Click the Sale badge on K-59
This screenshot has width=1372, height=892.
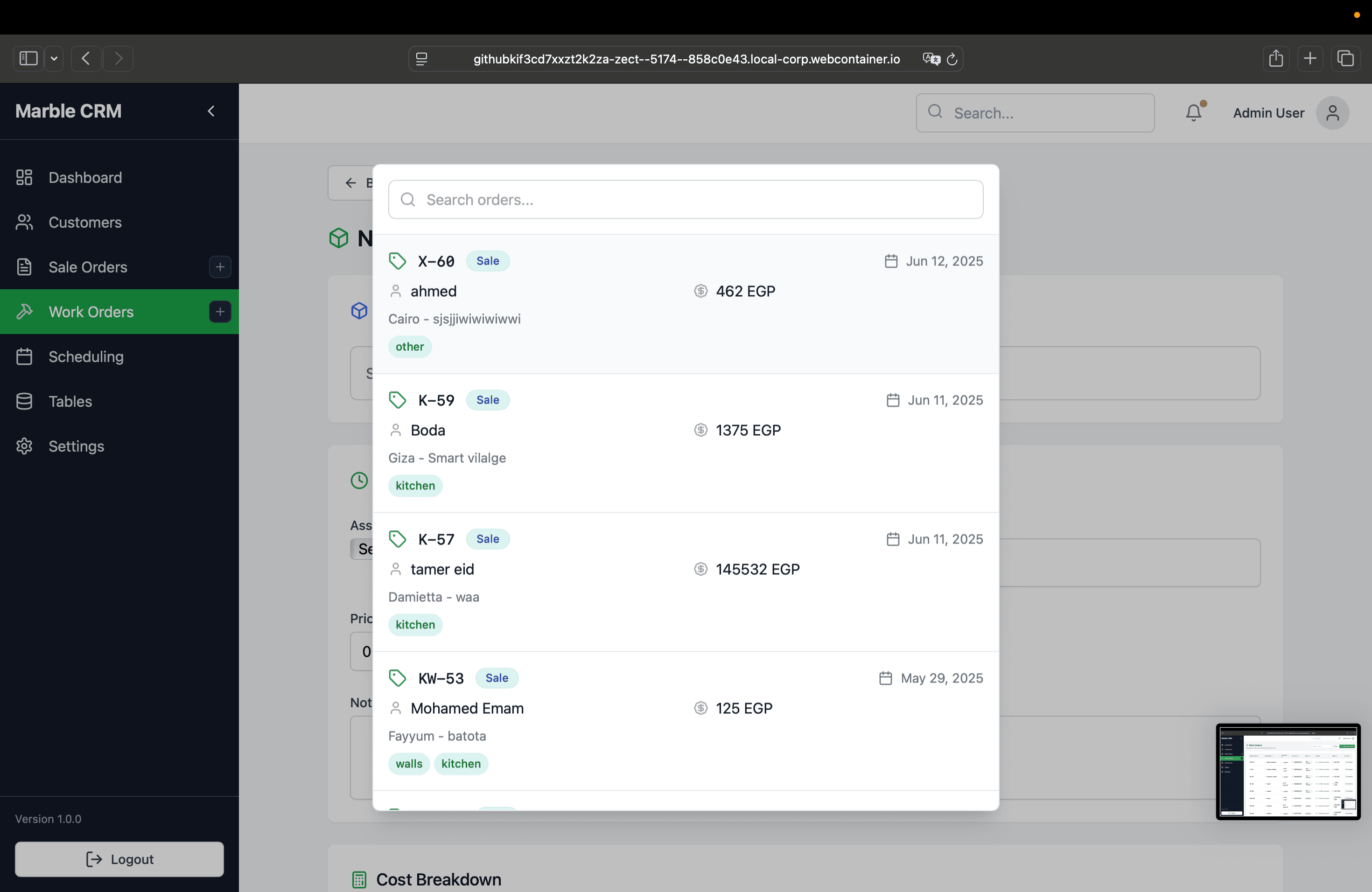coord(487,400)
